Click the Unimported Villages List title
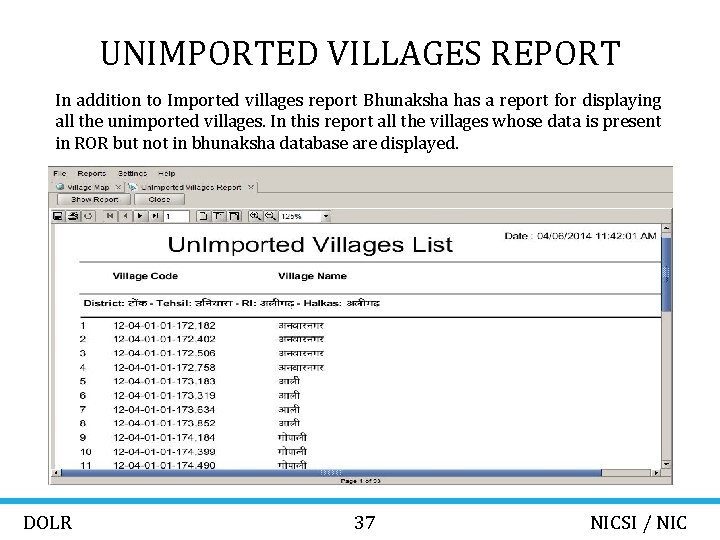The image size is (720, 540). click(310, 244)
